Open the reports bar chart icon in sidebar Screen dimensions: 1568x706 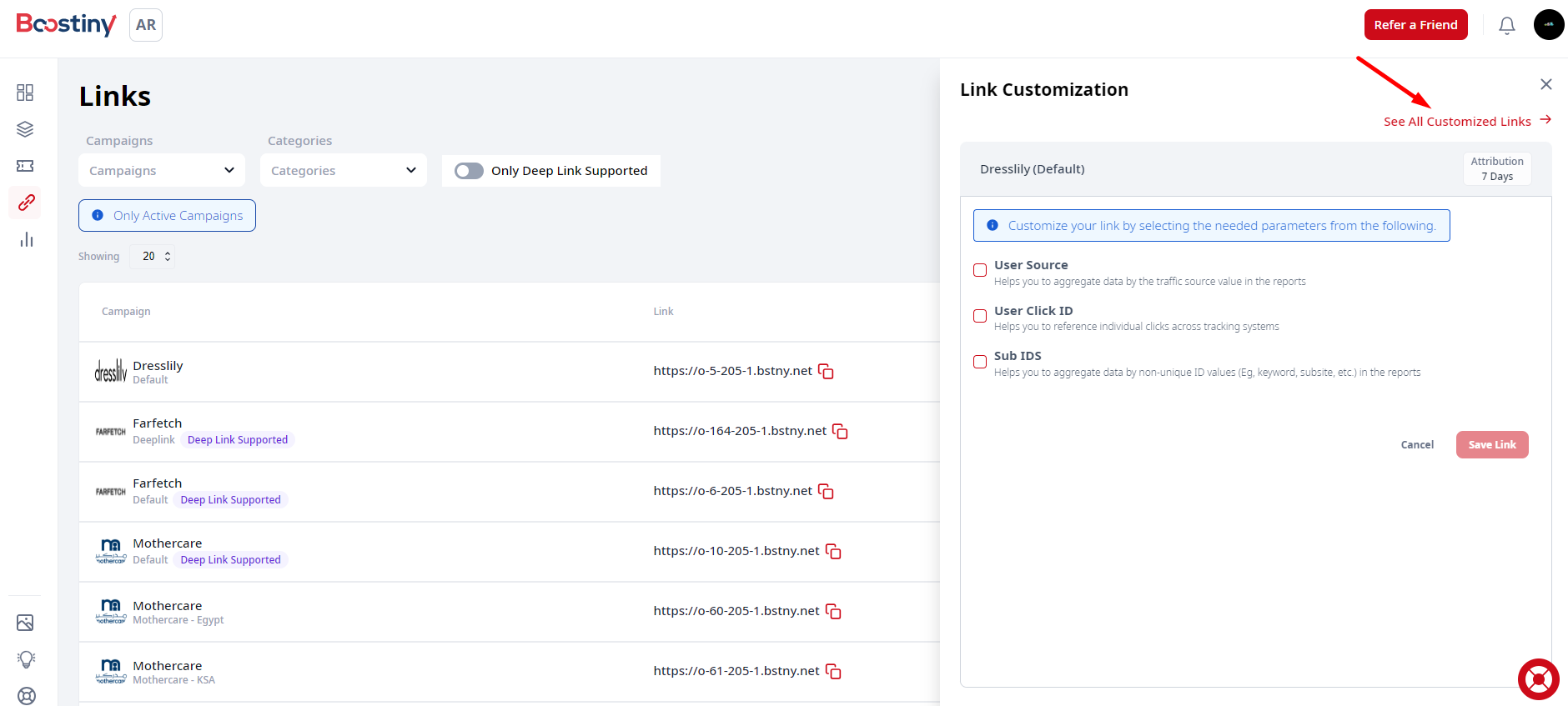tap(26, 240)
